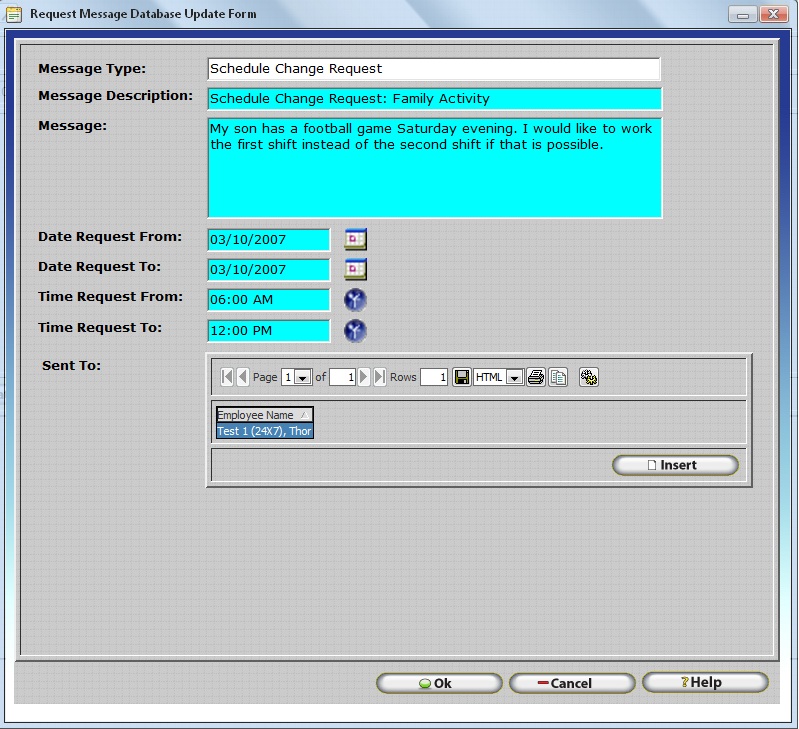This screenshot has height=729, width=799.
Task: Click the save (floppy disk) export icon
Action: pyautogui.click(x=461, y=377)
